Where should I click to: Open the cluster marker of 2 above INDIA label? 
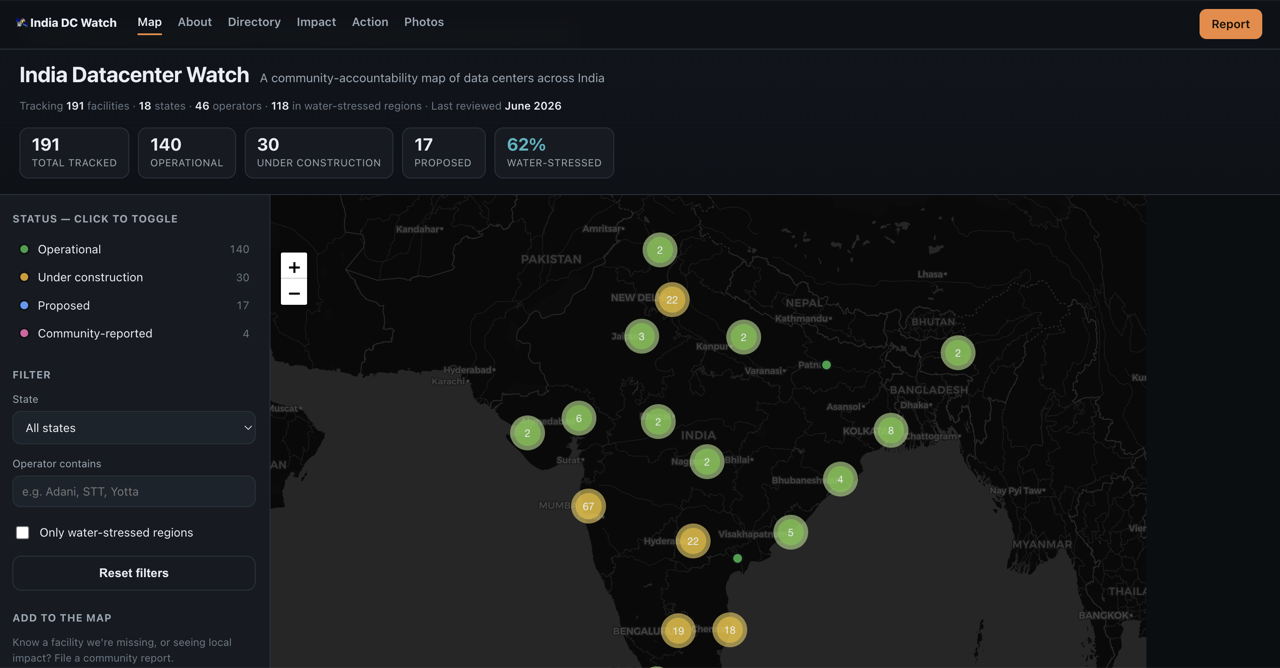click(x=658, y=421)
